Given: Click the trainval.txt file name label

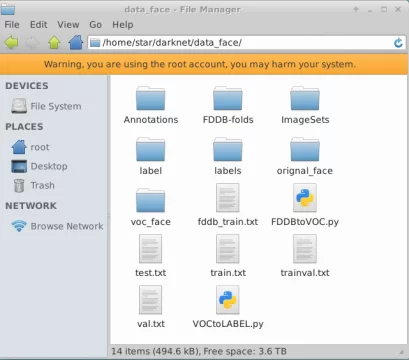Looking at the screenshot, I should 305,273.
